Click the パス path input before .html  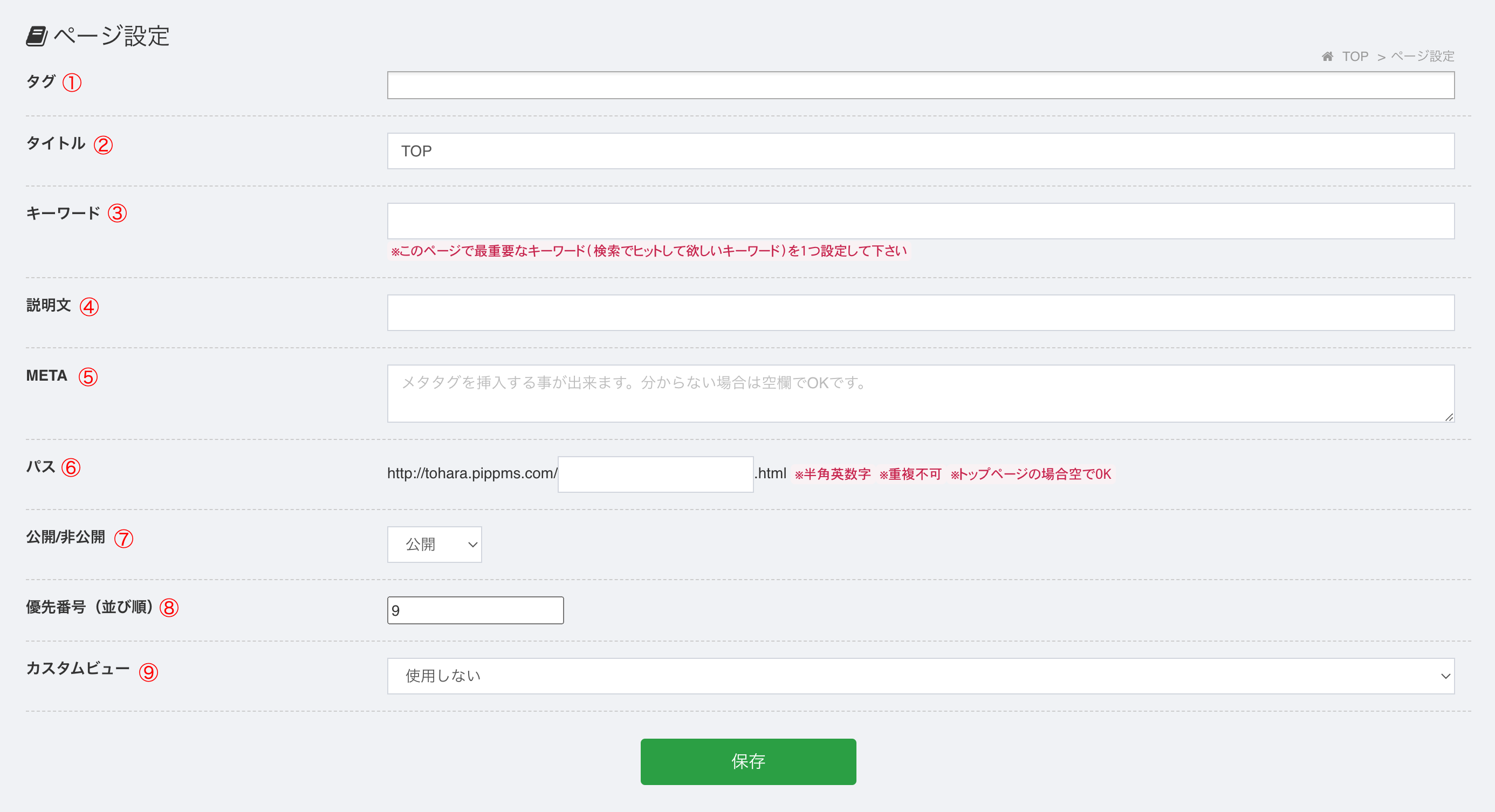click(656, 474)
